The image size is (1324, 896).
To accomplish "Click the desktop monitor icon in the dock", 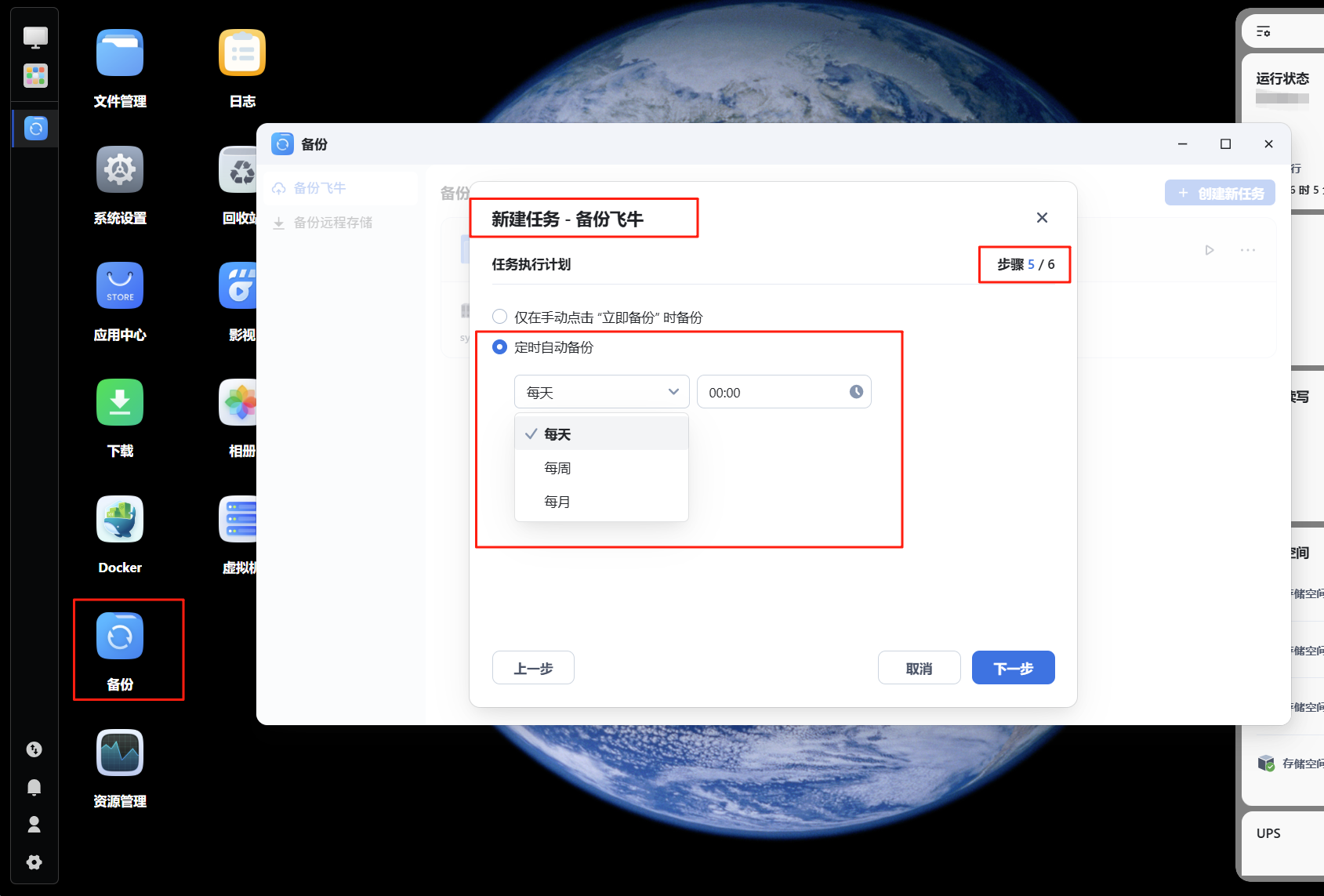I will (x=35, y=38).
